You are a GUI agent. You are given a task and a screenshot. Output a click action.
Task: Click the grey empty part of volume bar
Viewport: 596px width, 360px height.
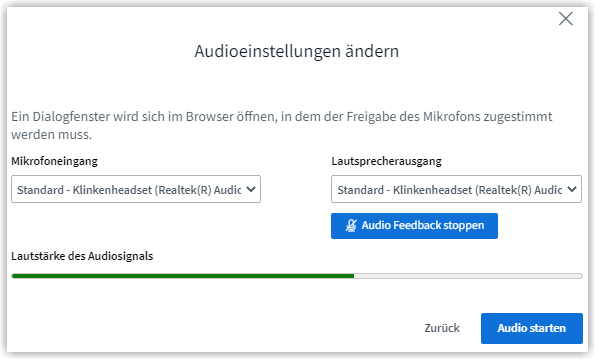pos(468,276)
